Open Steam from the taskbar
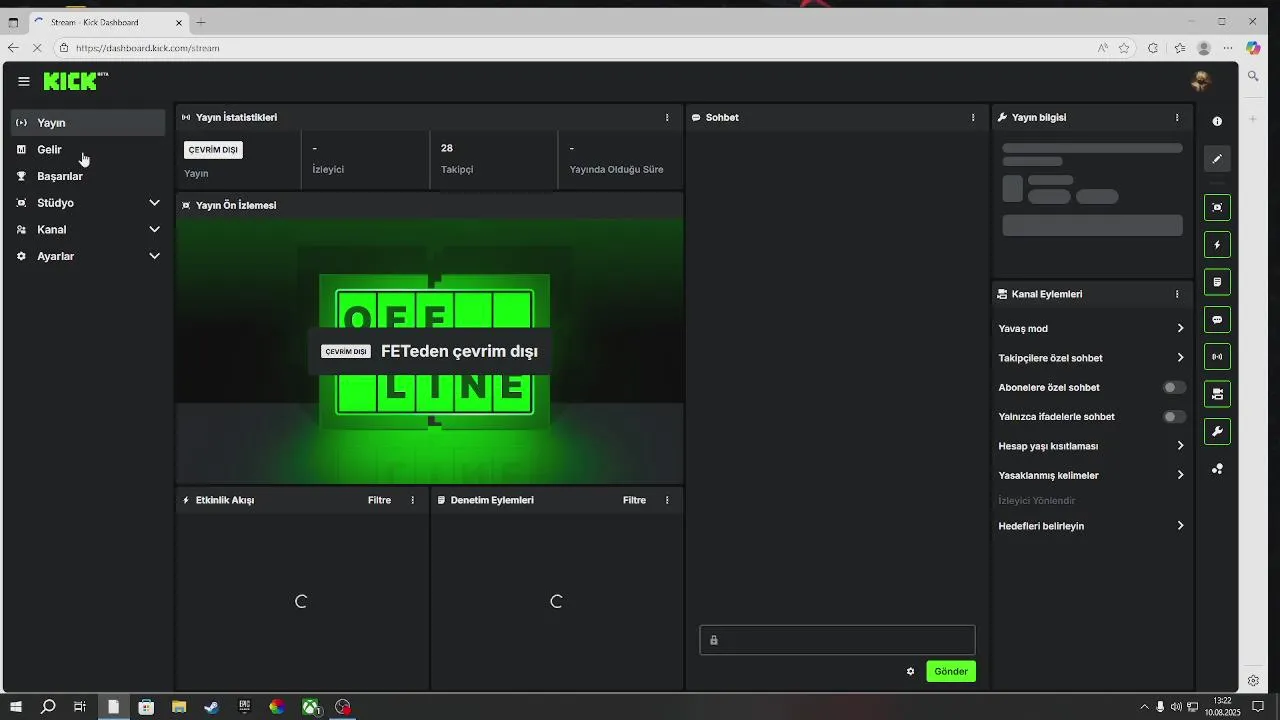The width and height of the screenshot is (1280, 720). pos(211,707)
